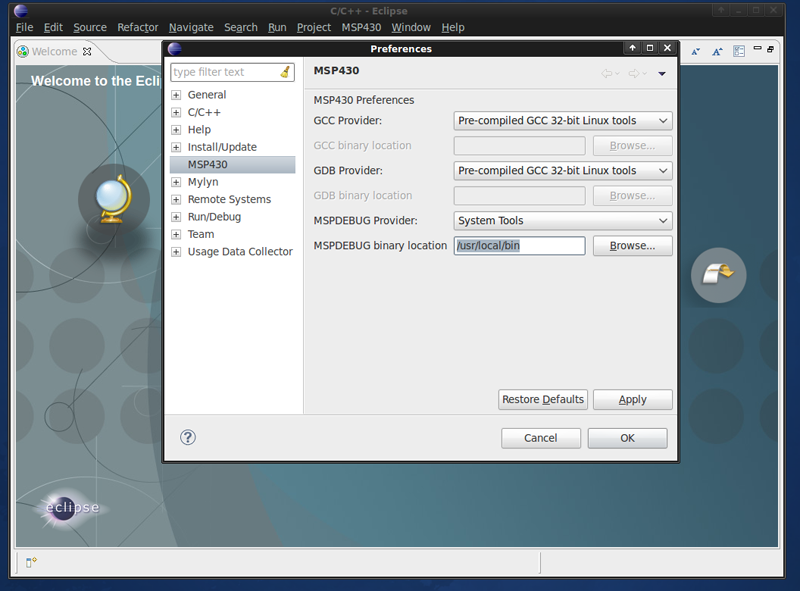Click the General tree label

point(207,95)
